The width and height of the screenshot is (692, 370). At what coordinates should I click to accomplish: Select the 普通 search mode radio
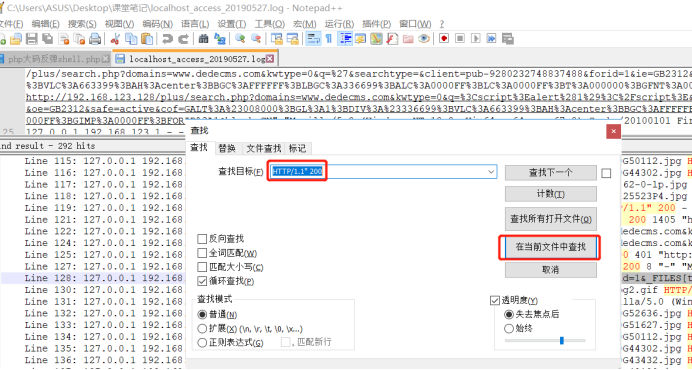point(202,315)
